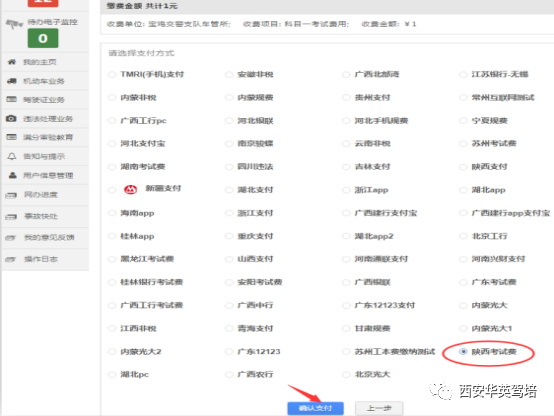Choose 广西北部湾 radio button
This screenshot has width=554, height=416.
pyautogui.click(x=346, y=75)
